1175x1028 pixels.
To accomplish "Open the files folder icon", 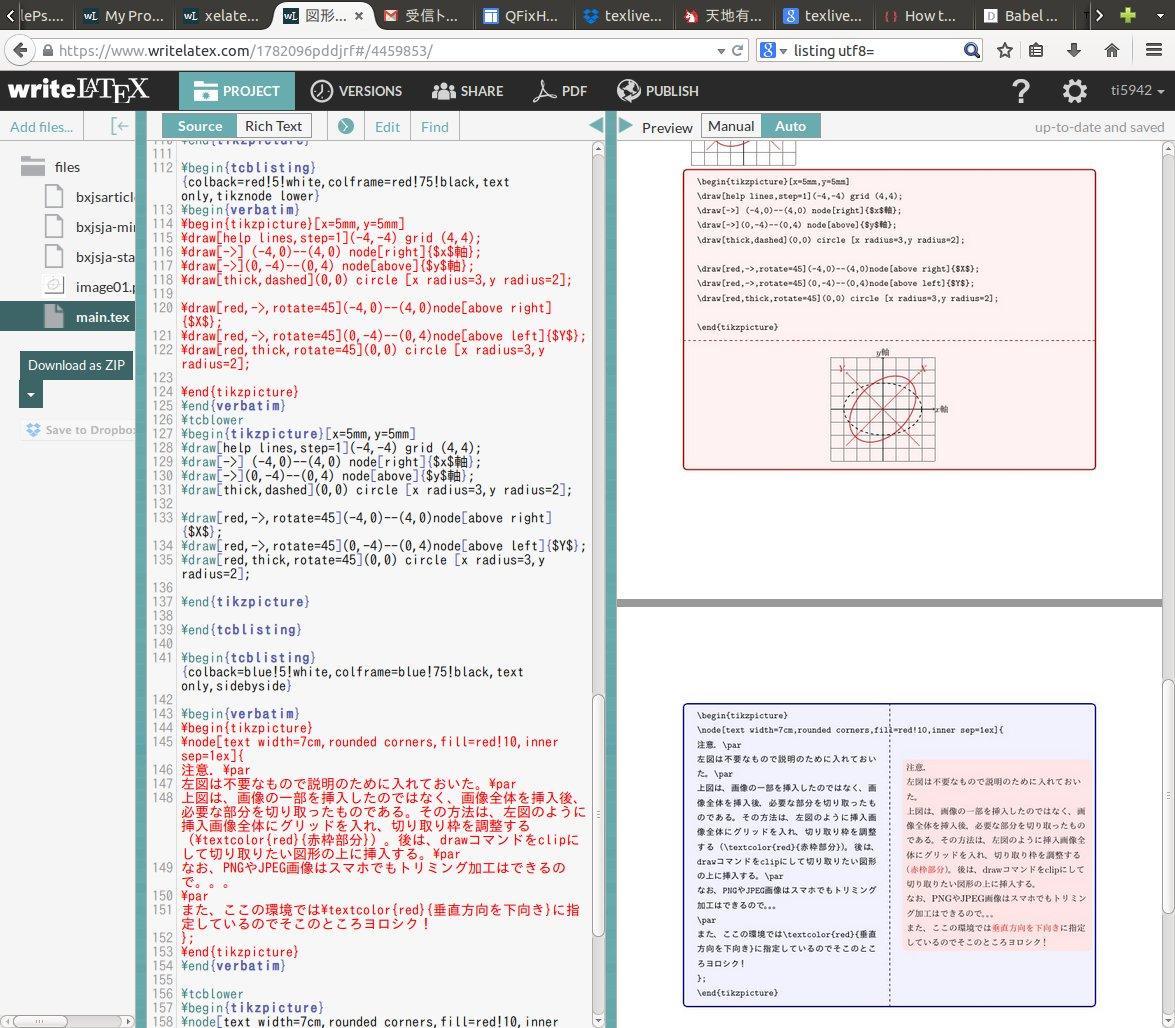I will pos(33,166).
